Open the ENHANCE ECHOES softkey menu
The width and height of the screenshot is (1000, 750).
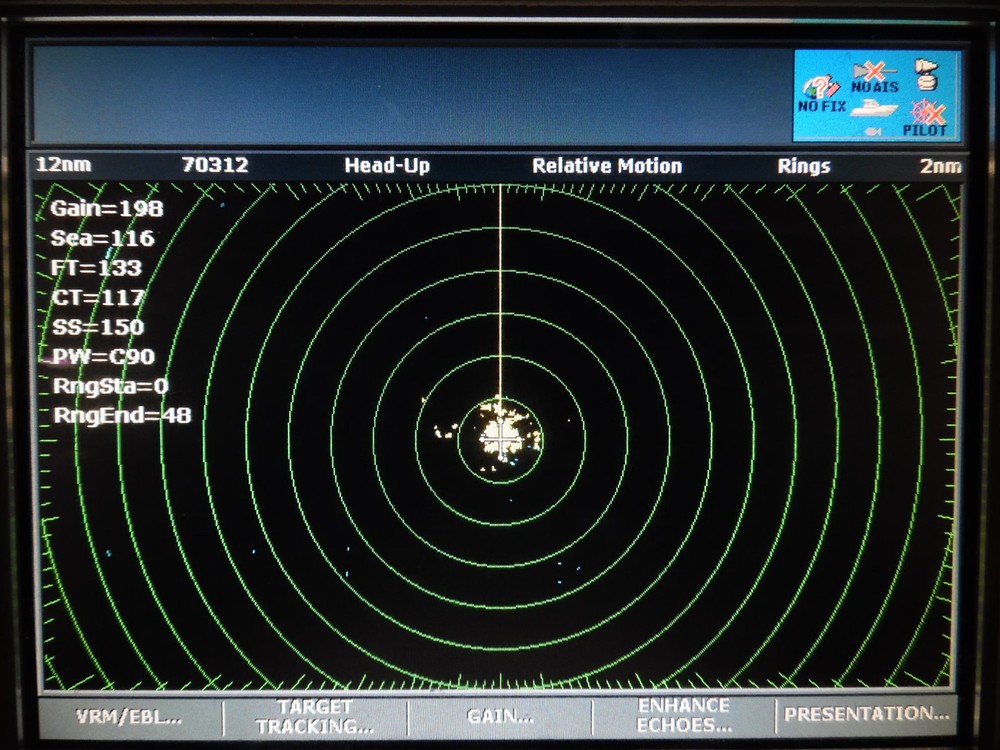tap(684, 716)
